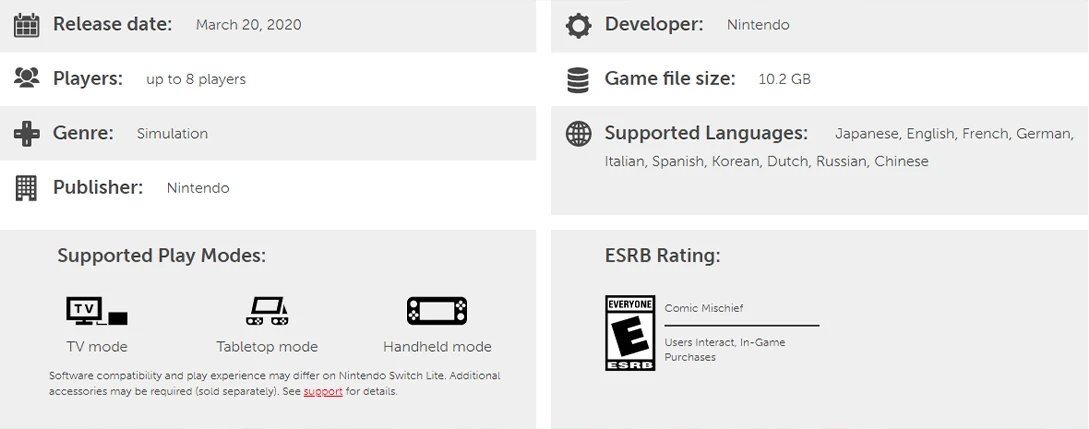1089x429 pixels.
Task: Click the calendar icon beside Release date
Action: [26, 25]
